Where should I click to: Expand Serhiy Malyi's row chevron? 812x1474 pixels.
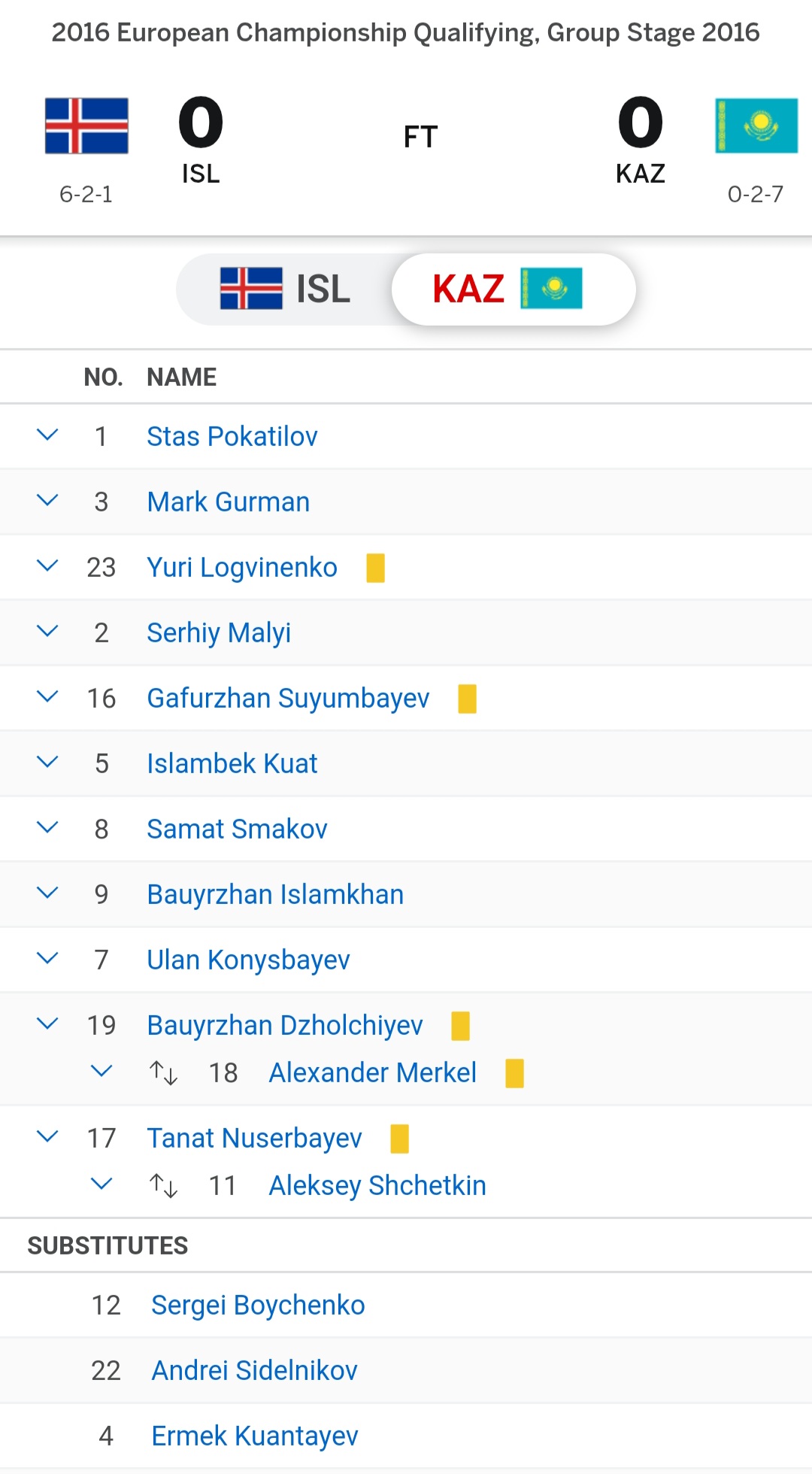point(47,632)
